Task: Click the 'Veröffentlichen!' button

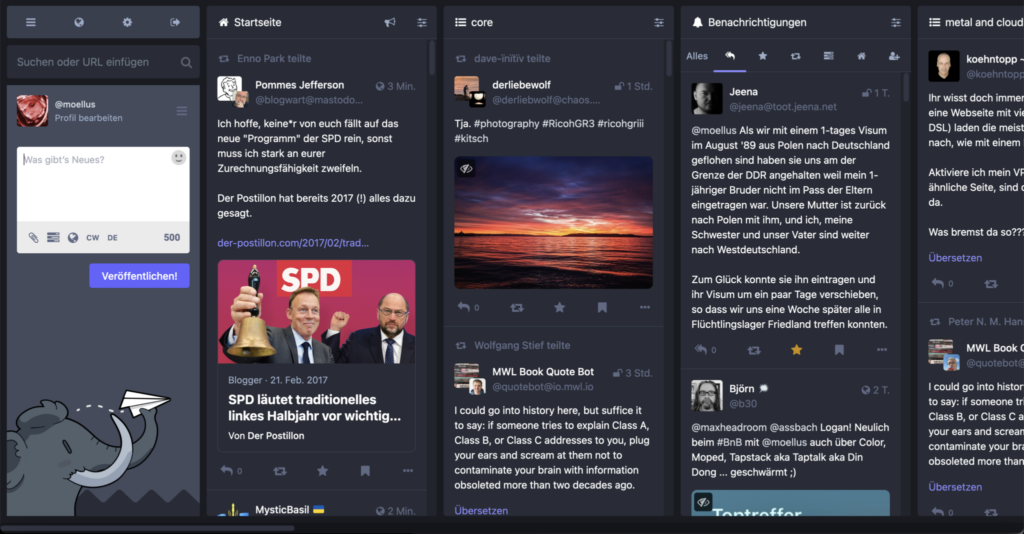Action: coord(139,275)
